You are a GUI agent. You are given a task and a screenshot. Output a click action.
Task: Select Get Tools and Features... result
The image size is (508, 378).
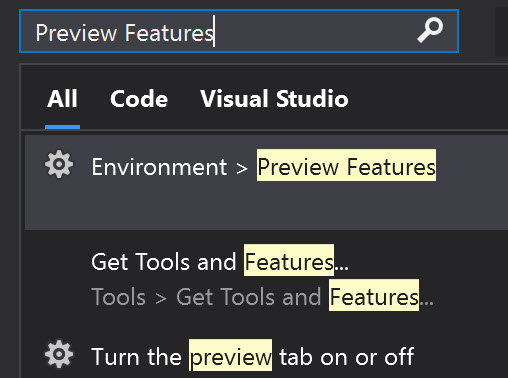(x=220, y=262)
